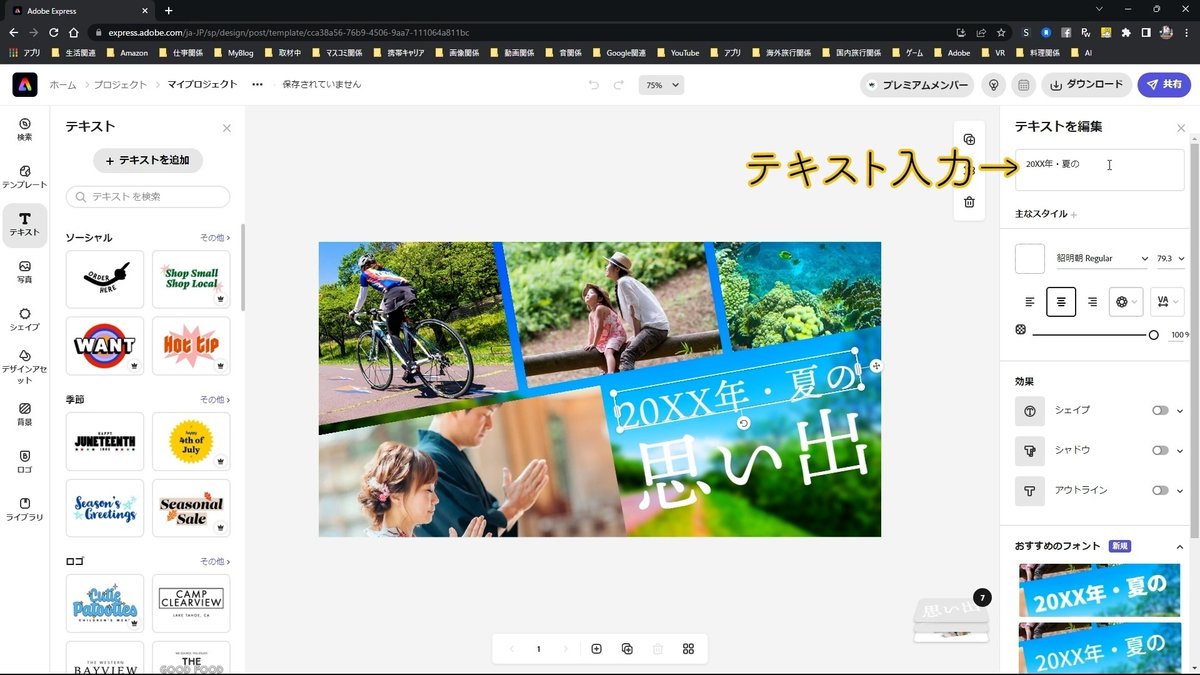Click the テキストを追加 button

[x=148, y=160]
